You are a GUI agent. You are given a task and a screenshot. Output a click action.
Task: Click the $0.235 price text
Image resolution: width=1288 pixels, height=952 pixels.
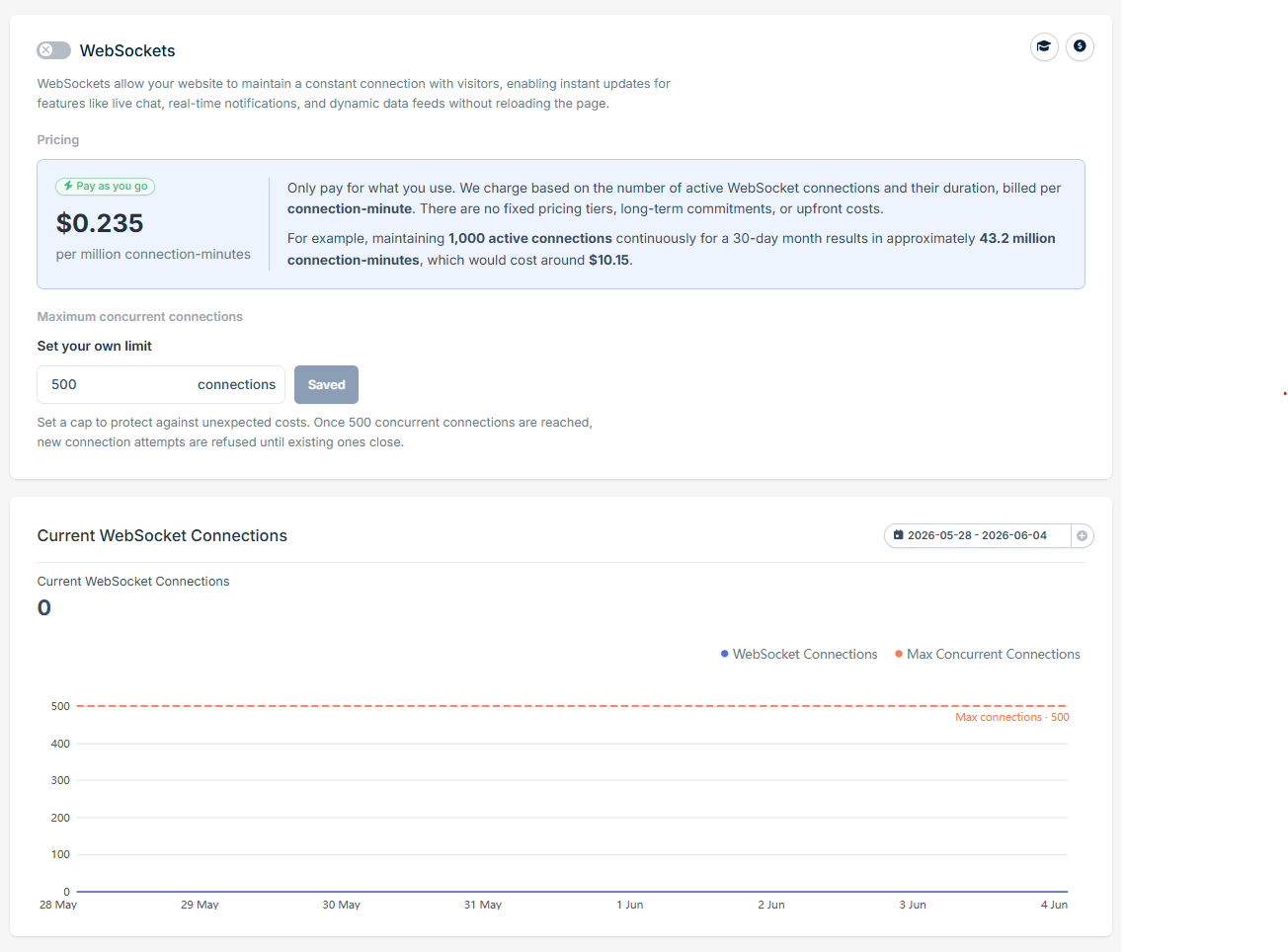click(100, 223)
